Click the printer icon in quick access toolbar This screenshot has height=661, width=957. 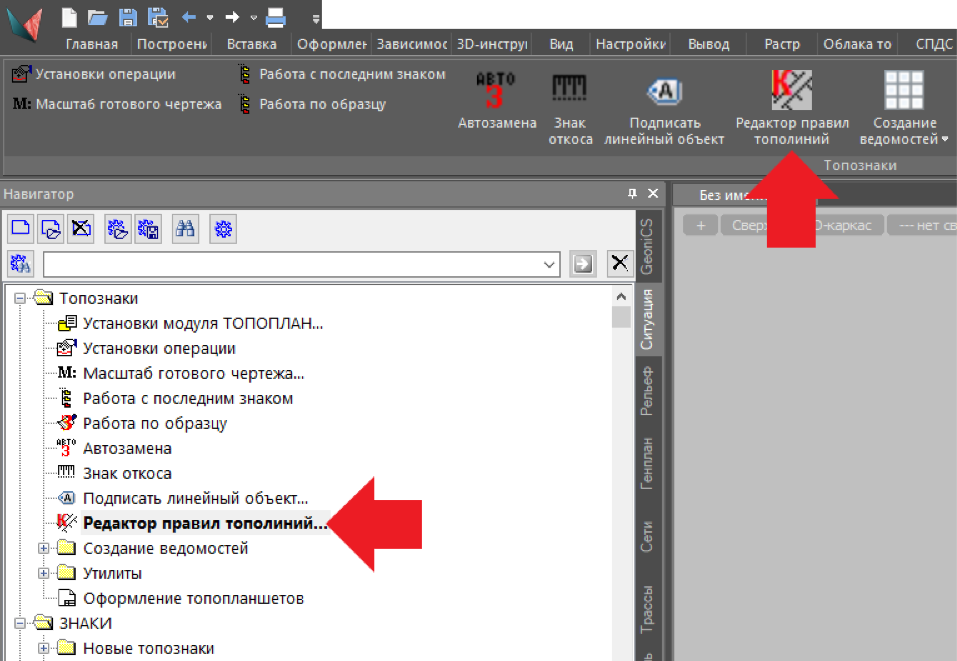click(x=276, y=17)
